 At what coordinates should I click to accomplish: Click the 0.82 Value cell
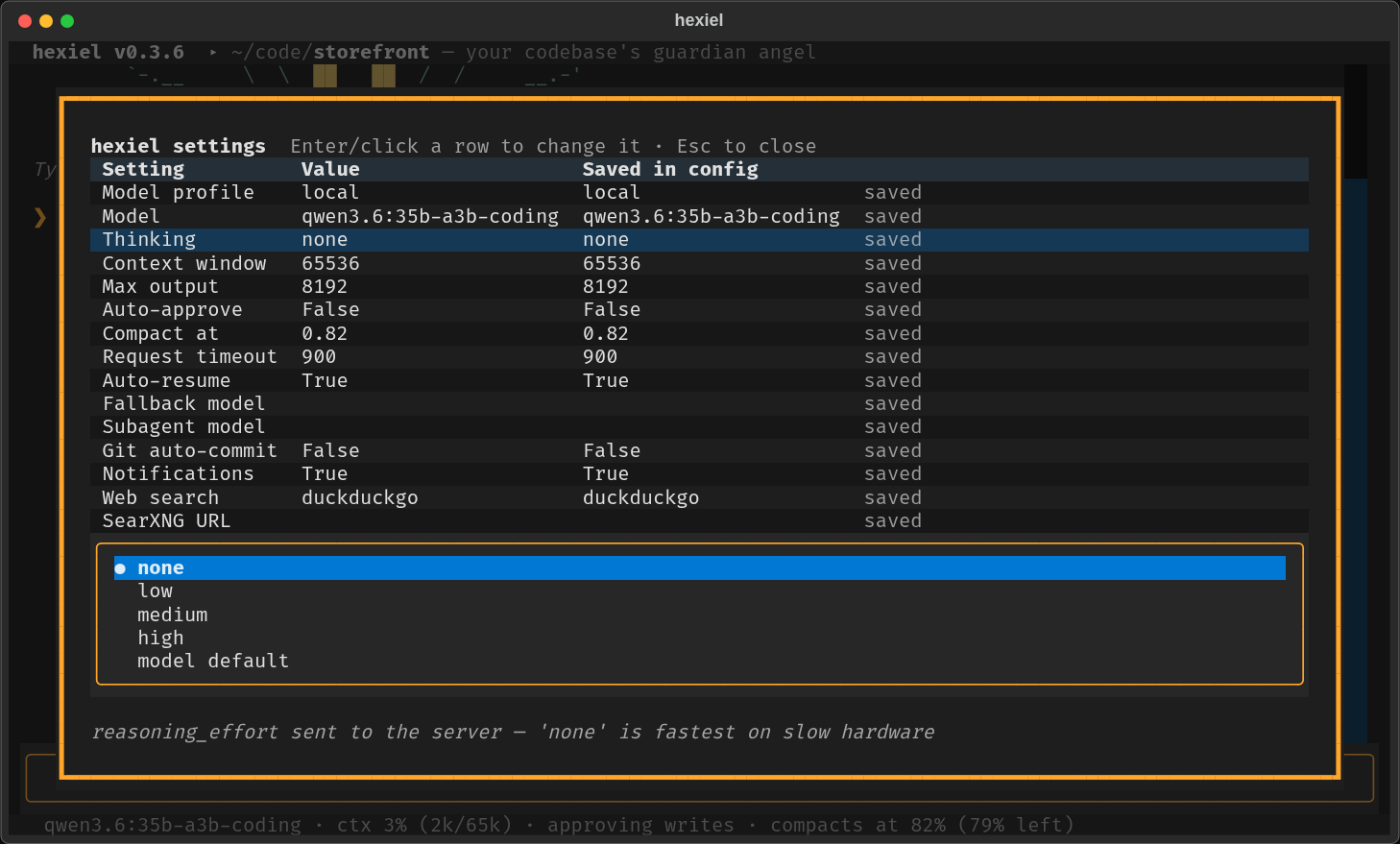tap(325, 333)
